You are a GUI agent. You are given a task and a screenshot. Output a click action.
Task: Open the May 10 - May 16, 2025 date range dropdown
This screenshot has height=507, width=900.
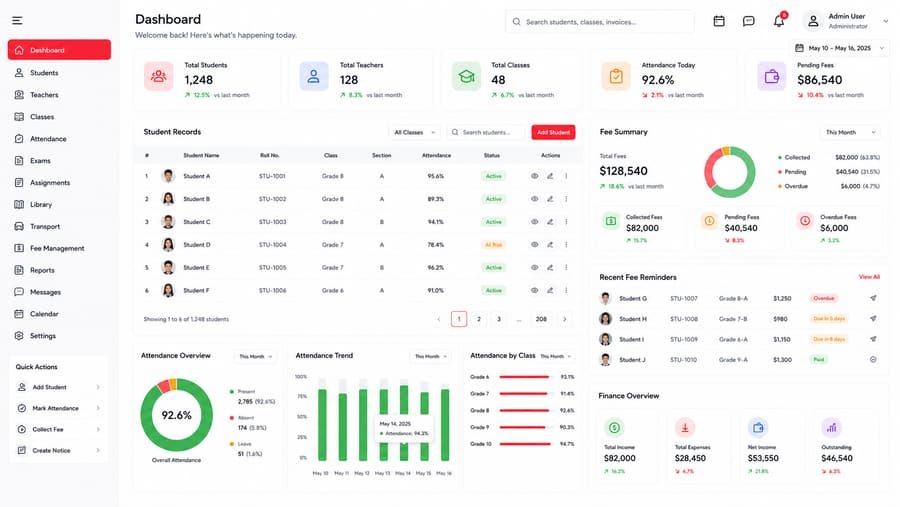(840, 48)
